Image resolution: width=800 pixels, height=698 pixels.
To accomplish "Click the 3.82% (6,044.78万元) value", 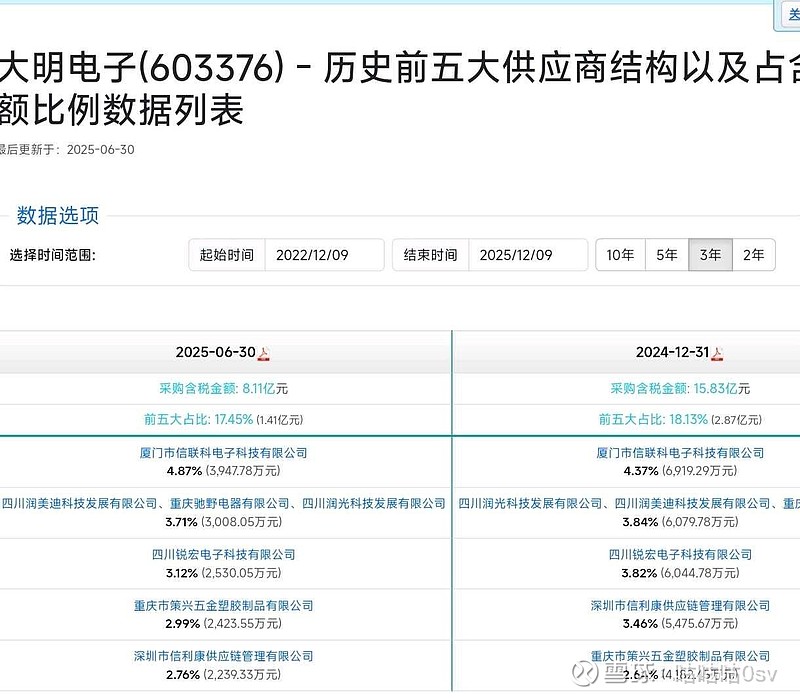I will (680, 573).
